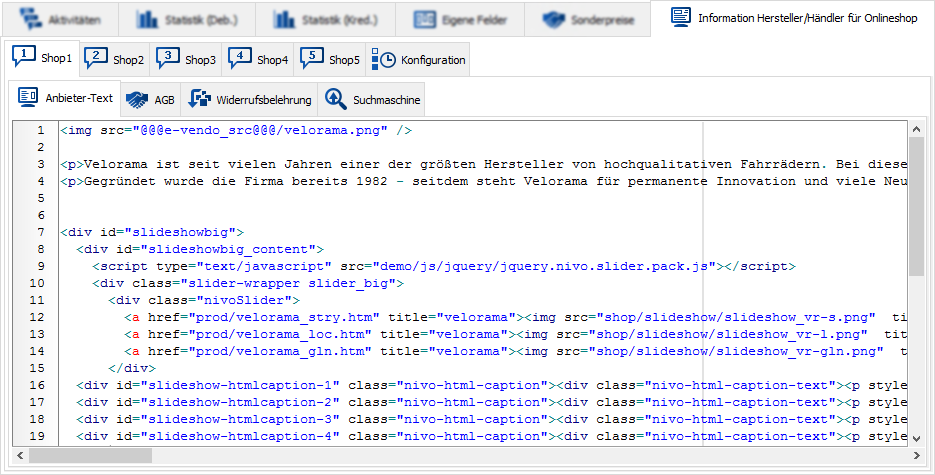The width and height of the screenshot is (935, 475).
Task: Click the prod/velorama_gln.htm link text
Action: [280, 351]
